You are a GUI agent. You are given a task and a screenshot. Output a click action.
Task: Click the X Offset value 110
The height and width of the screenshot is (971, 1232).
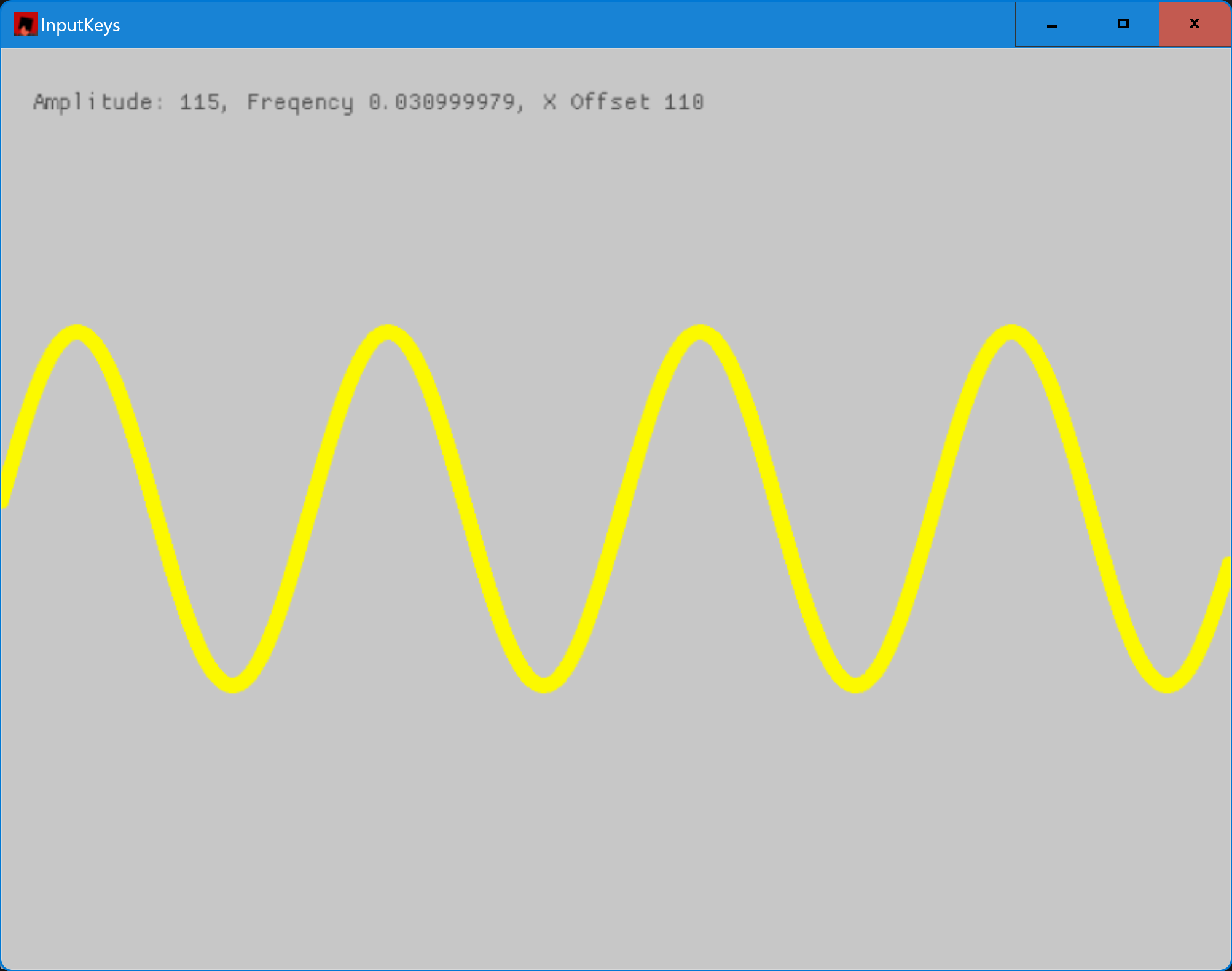(683, 102)
